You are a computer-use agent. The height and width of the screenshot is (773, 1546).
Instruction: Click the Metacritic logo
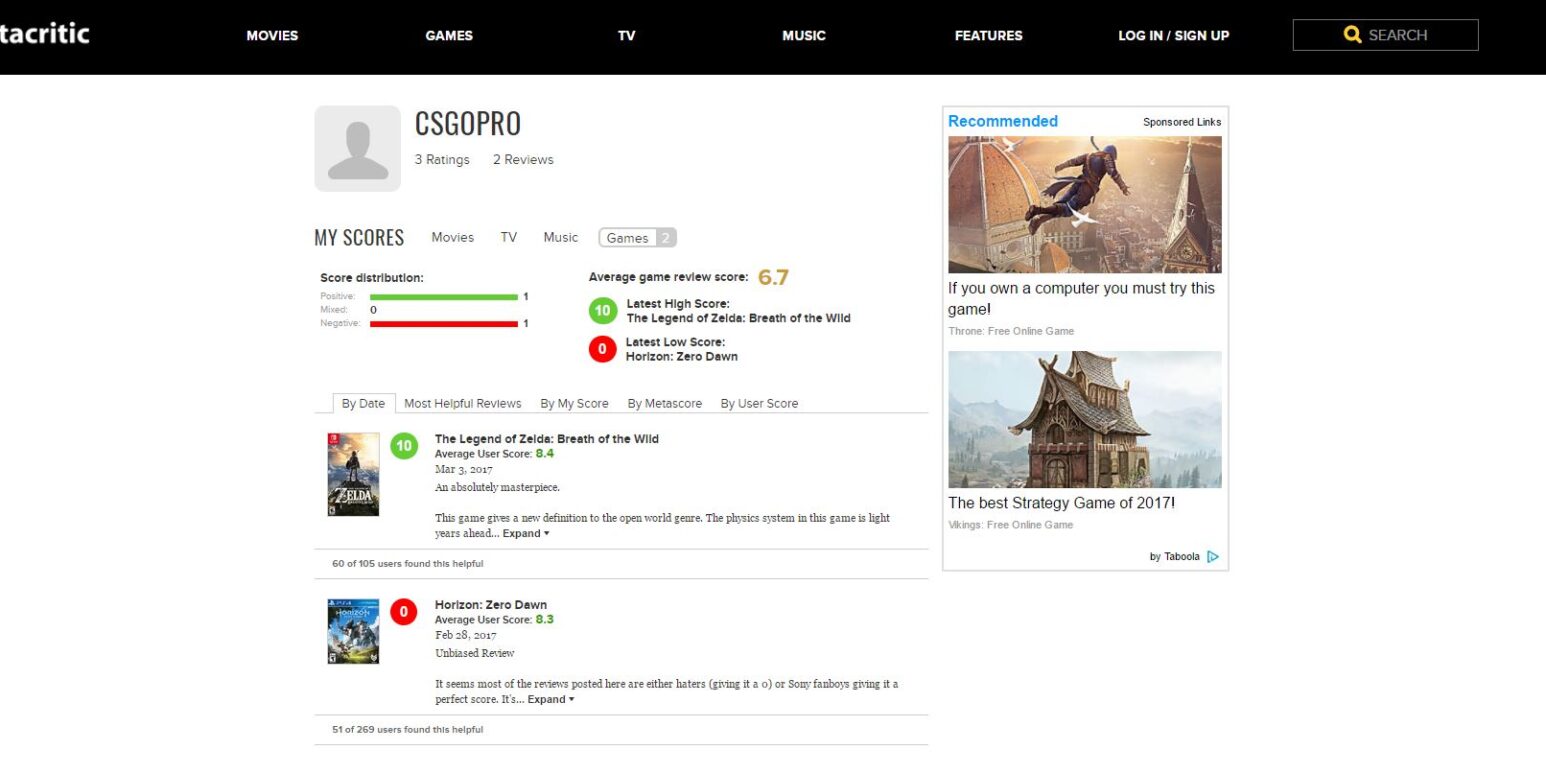tap(44, 34)
